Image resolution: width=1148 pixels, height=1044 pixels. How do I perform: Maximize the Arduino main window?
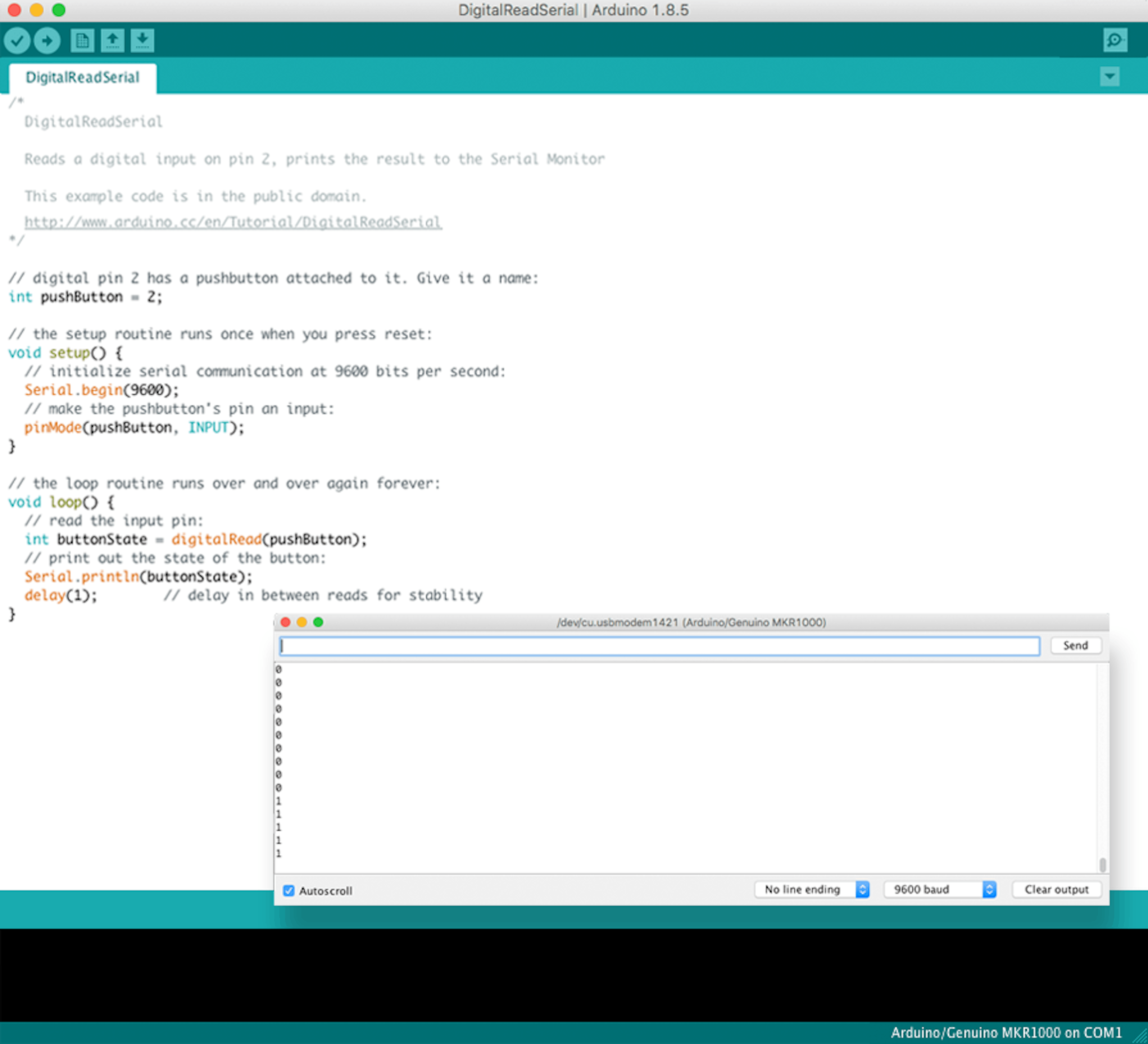59,10
